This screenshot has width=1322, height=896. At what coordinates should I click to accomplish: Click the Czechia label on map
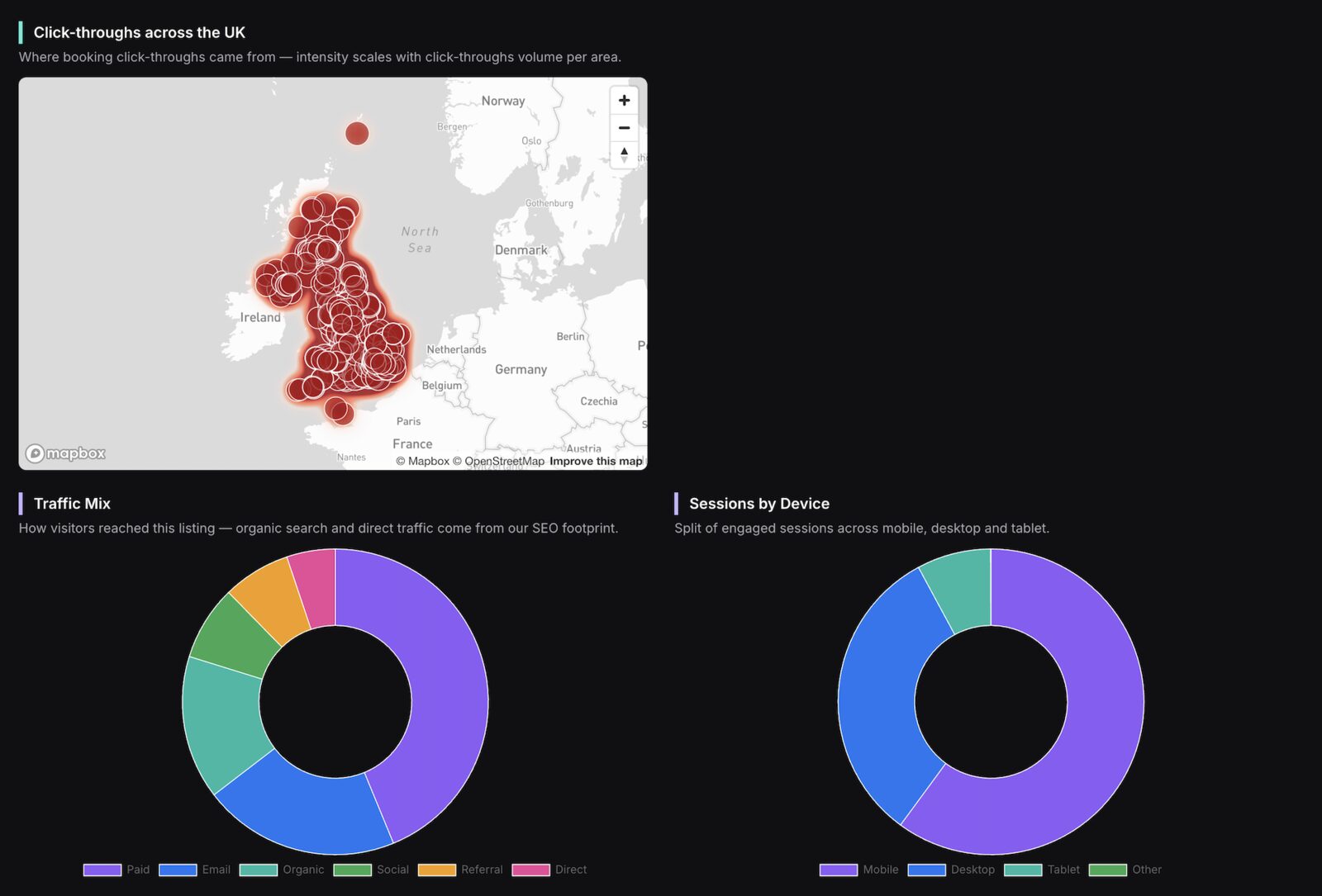pyautogui.click(x=599, y=401)
